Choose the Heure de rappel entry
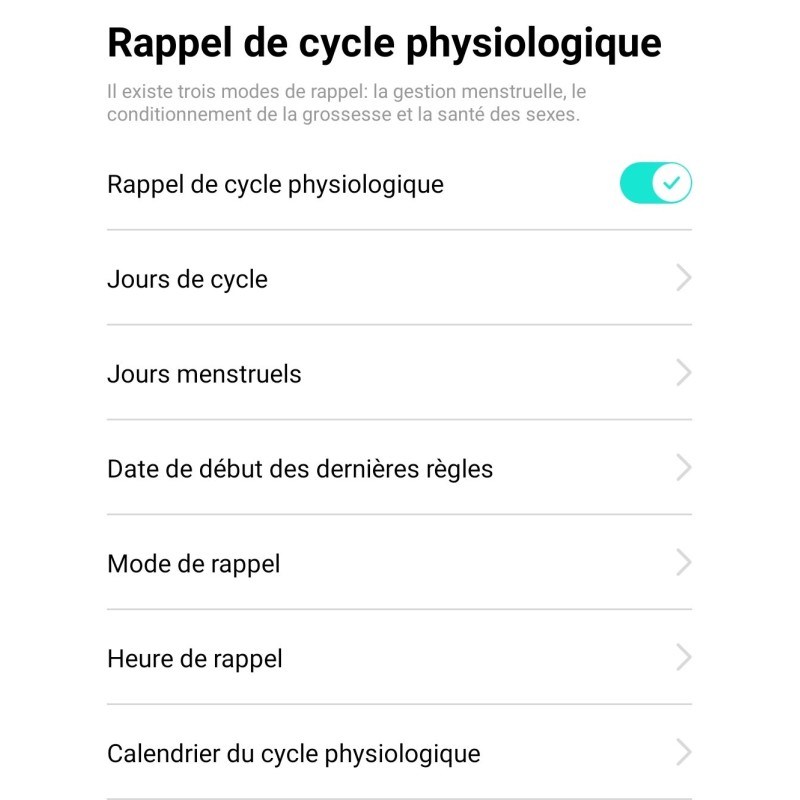The image size is (800, 800). click(x=195, y=659)
